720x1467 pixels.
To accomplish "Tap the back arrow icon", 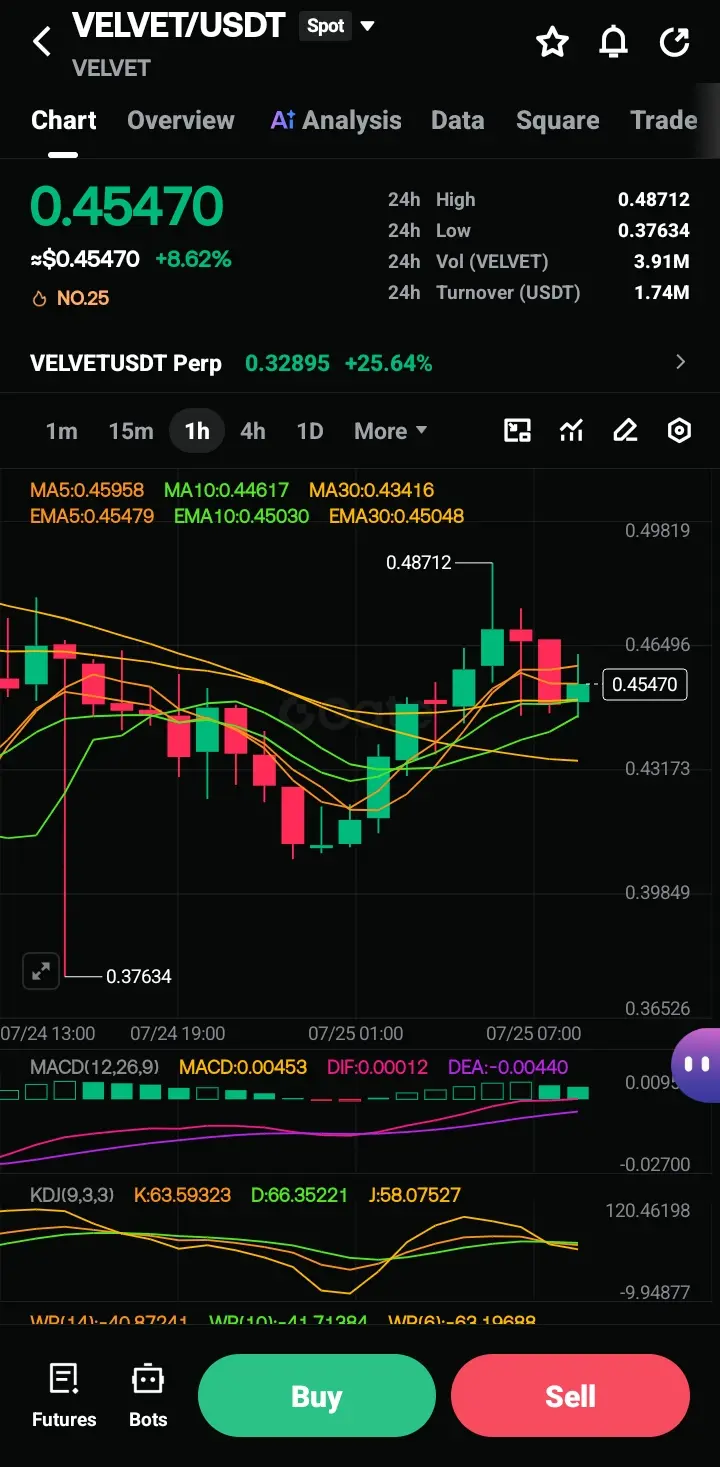I will tap(42, 41).
